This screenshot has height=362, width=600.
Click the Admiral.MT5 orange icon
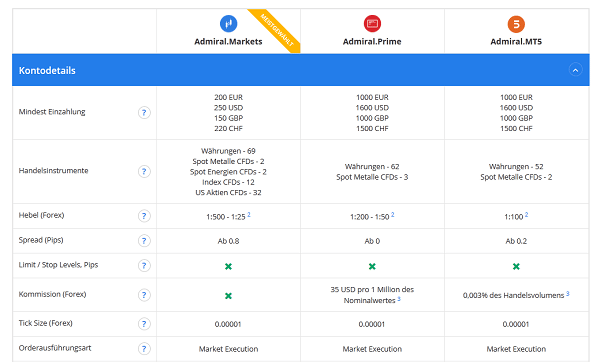(x=516, y=24)
